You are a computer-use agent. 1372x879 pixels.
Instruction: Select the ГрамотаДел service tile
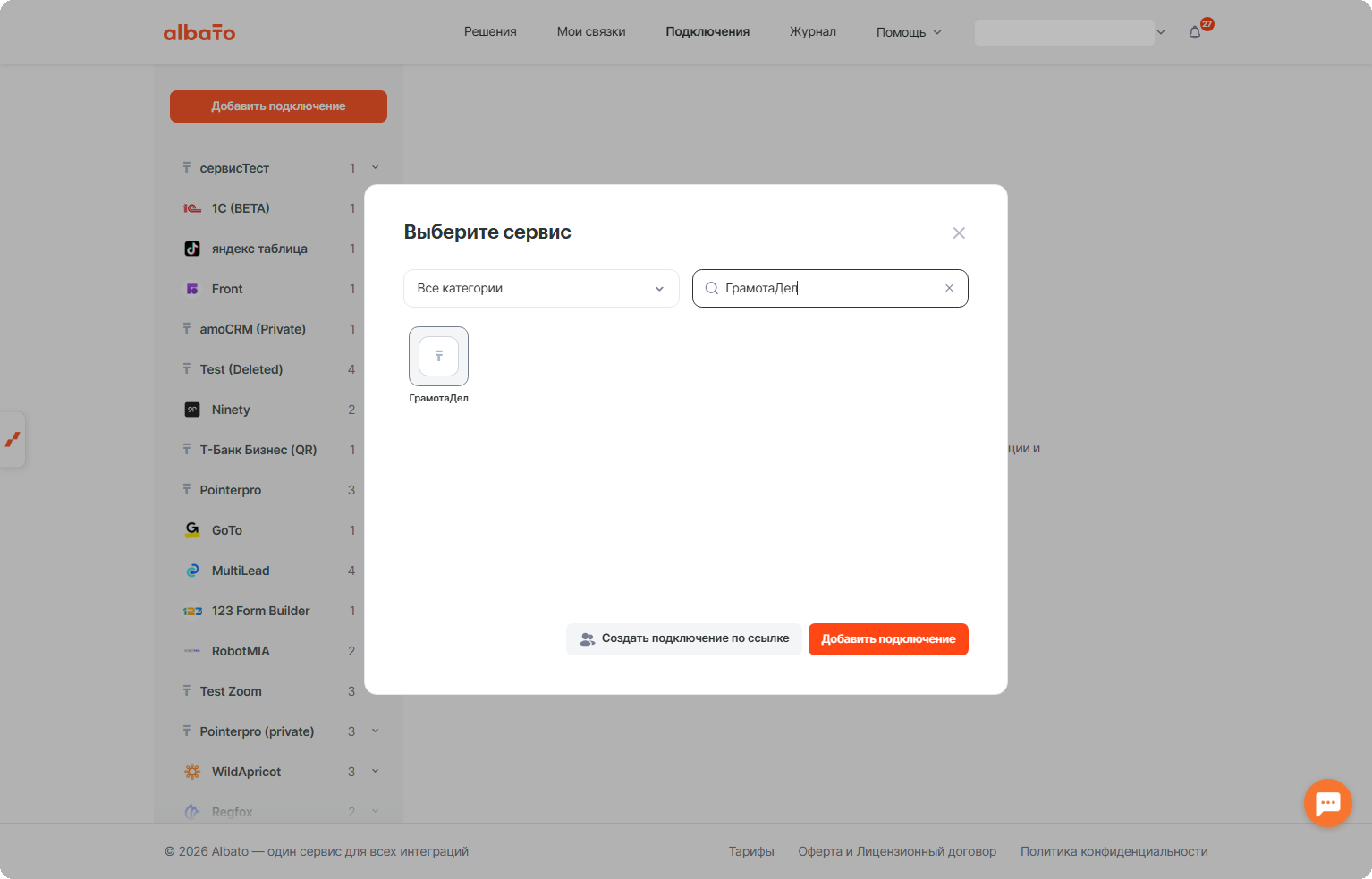coord(438,356)
